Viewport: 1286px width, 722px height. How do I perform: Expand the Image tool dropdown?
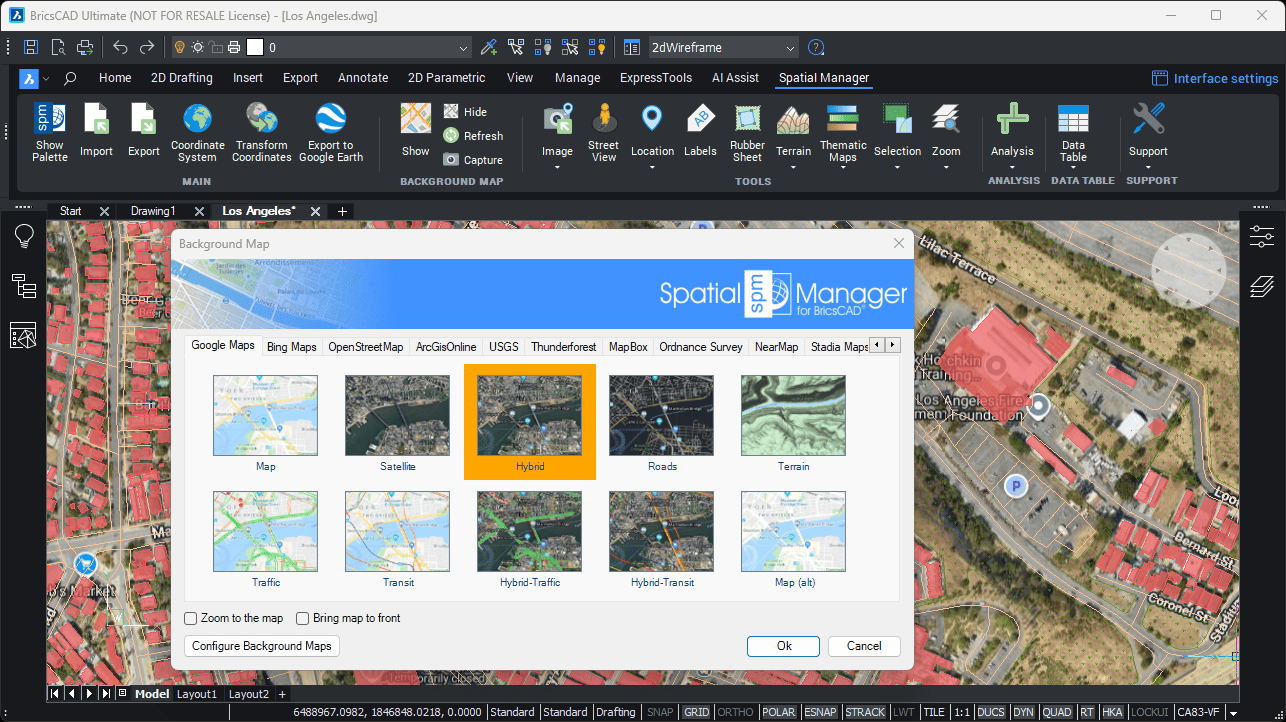point(558,166)
